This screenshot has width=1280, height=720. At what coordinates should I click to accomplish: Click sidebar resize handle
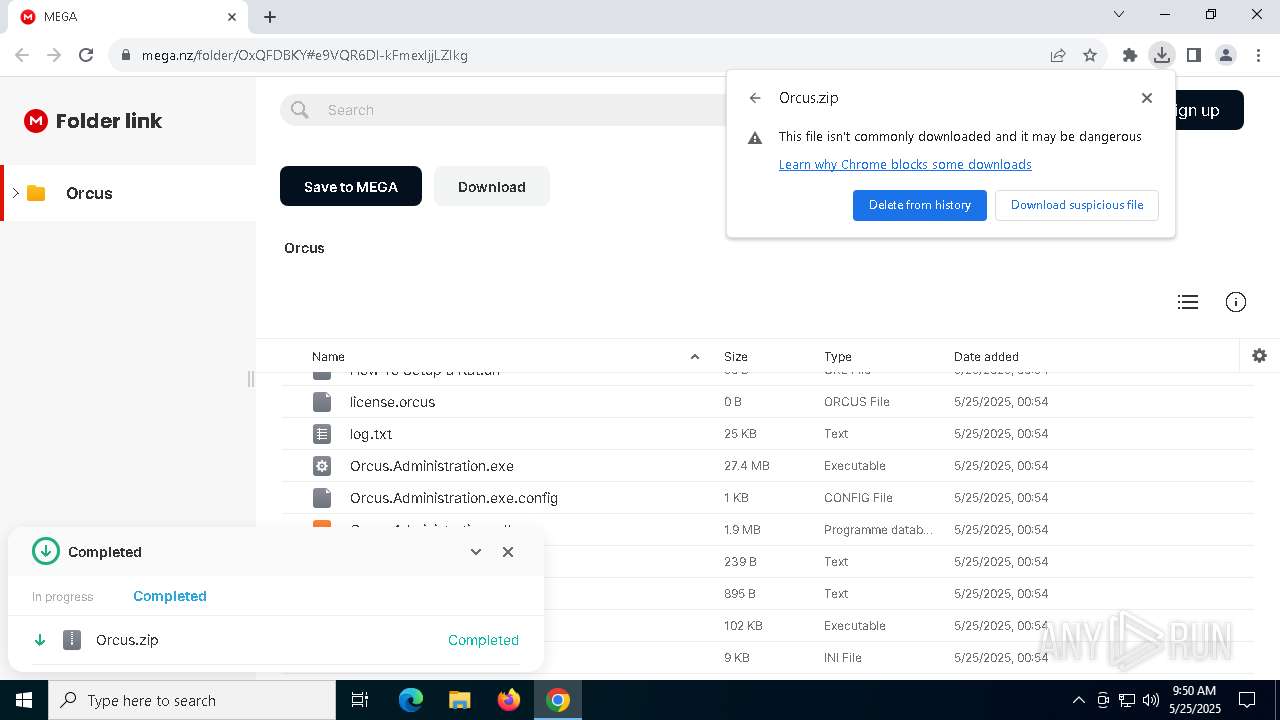[x=251, y=379]
